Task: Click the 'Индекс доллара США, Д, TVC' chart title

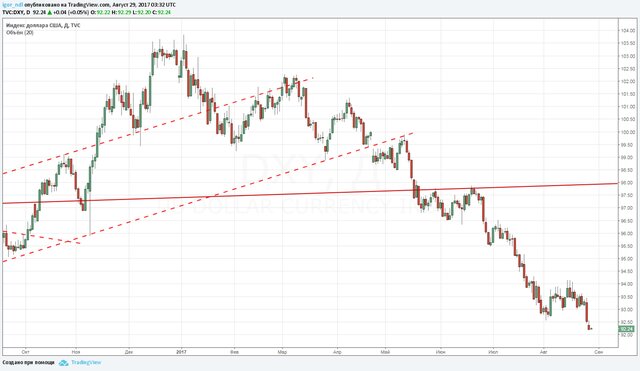Action: point(43,25)
